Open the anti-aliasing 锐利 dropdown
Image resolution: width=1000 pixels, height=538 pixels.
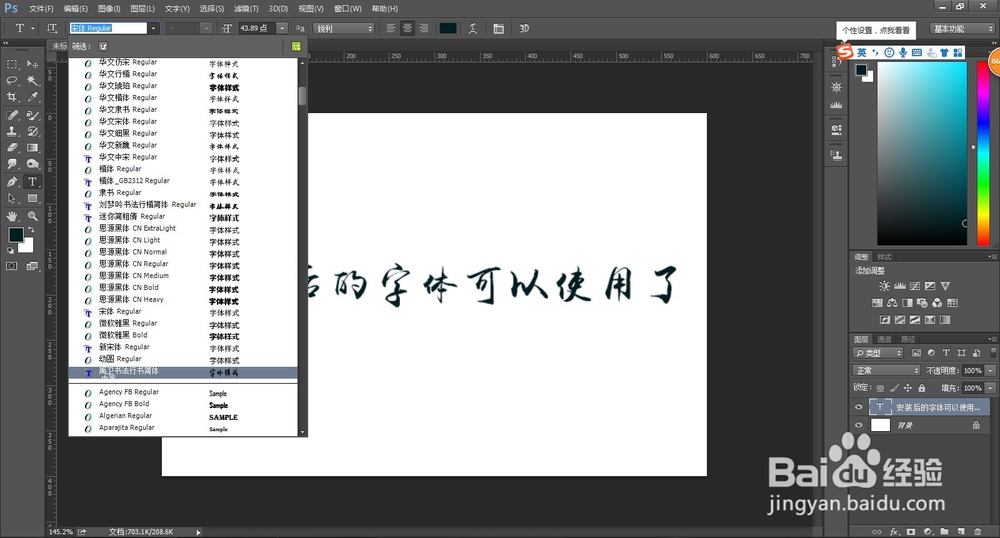coord(344,28)
